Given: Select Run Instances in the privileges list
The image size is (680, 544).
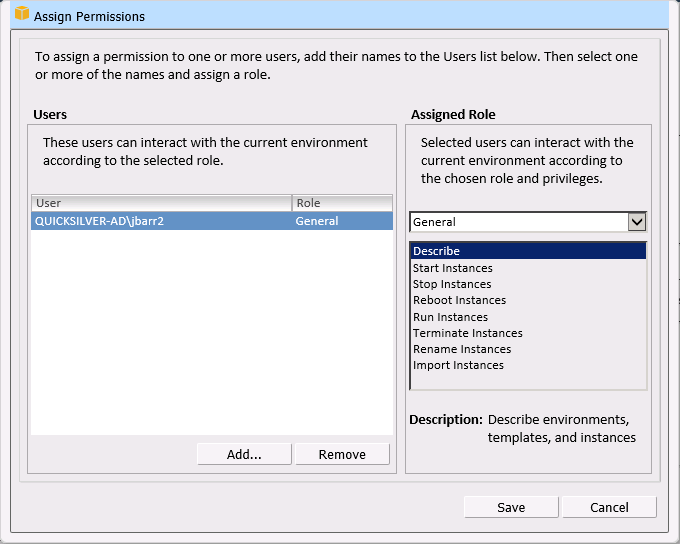Looking at the screenshot, I should [450, 317].
